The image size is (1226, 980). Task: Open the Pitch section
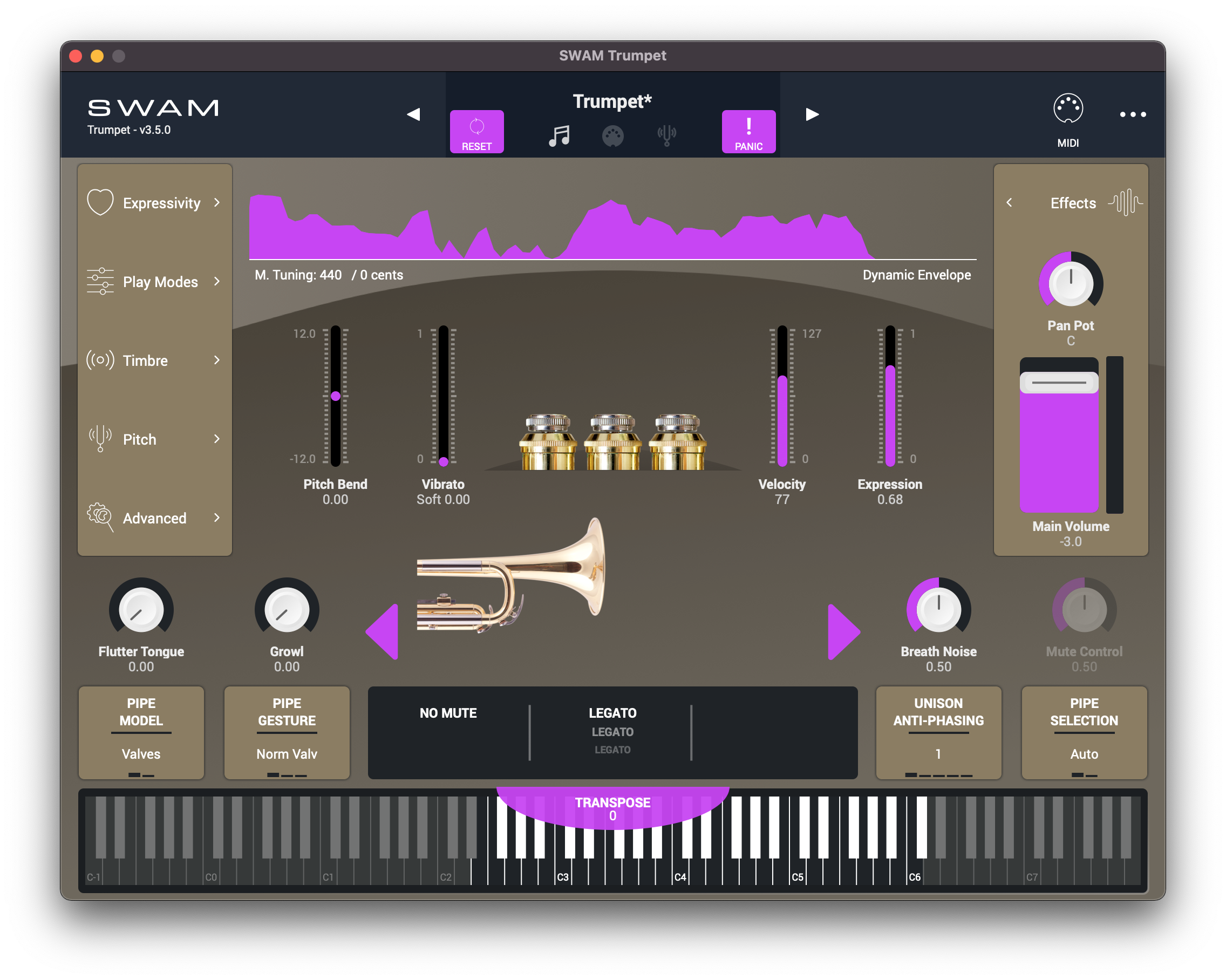pos(155,439)
